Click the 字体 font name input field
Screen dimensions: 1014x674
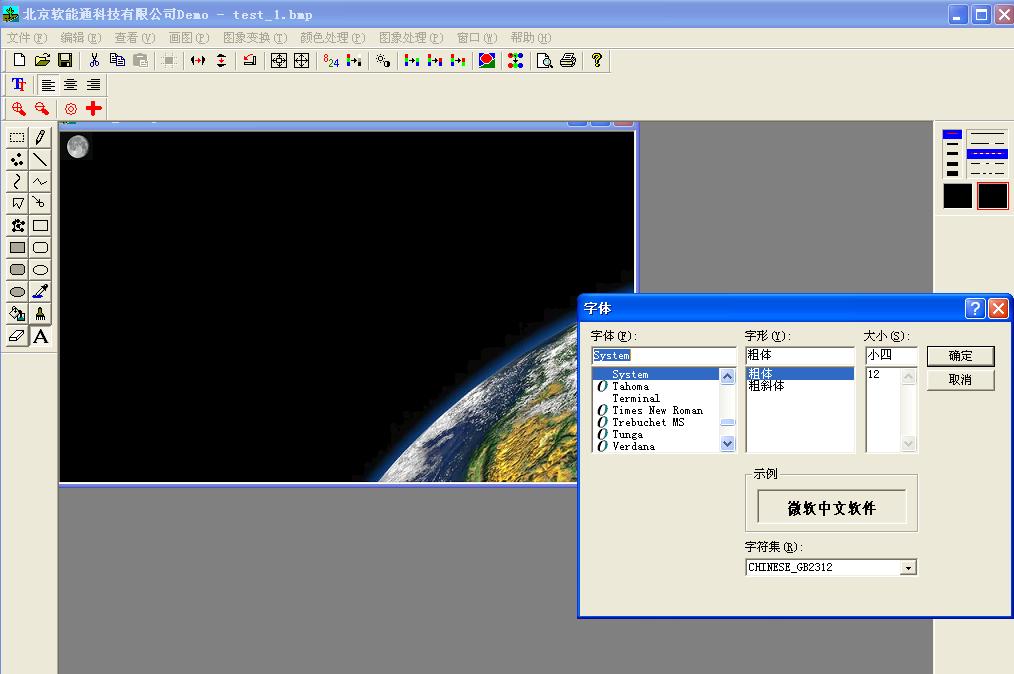click(663, 356)
